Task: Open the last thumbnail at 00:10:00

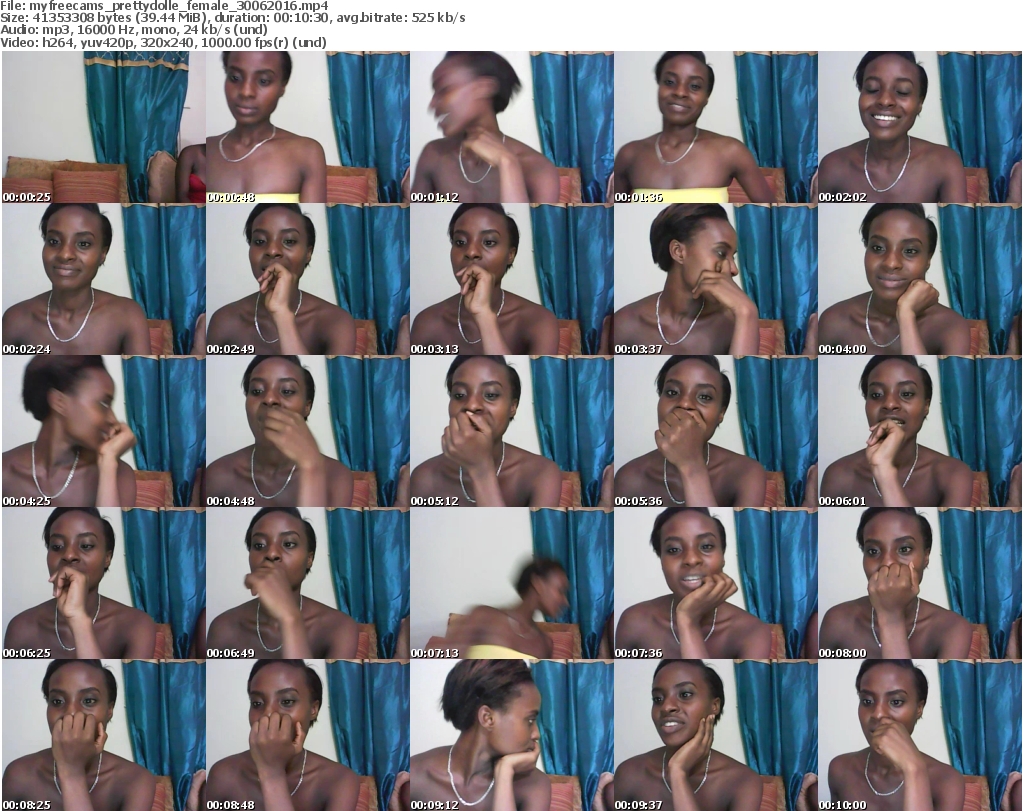Action: [919, 736]
